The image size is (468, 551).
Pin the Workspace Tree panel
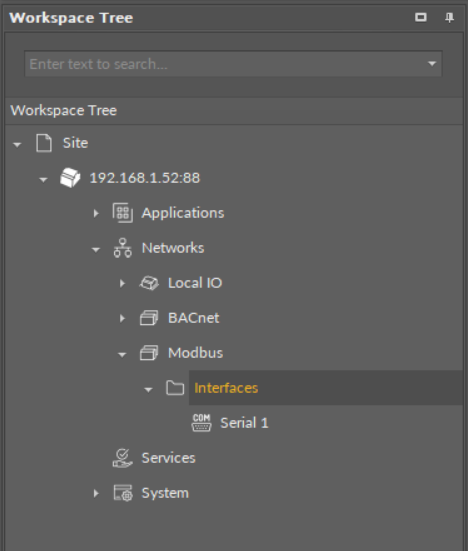coord(449,18)
